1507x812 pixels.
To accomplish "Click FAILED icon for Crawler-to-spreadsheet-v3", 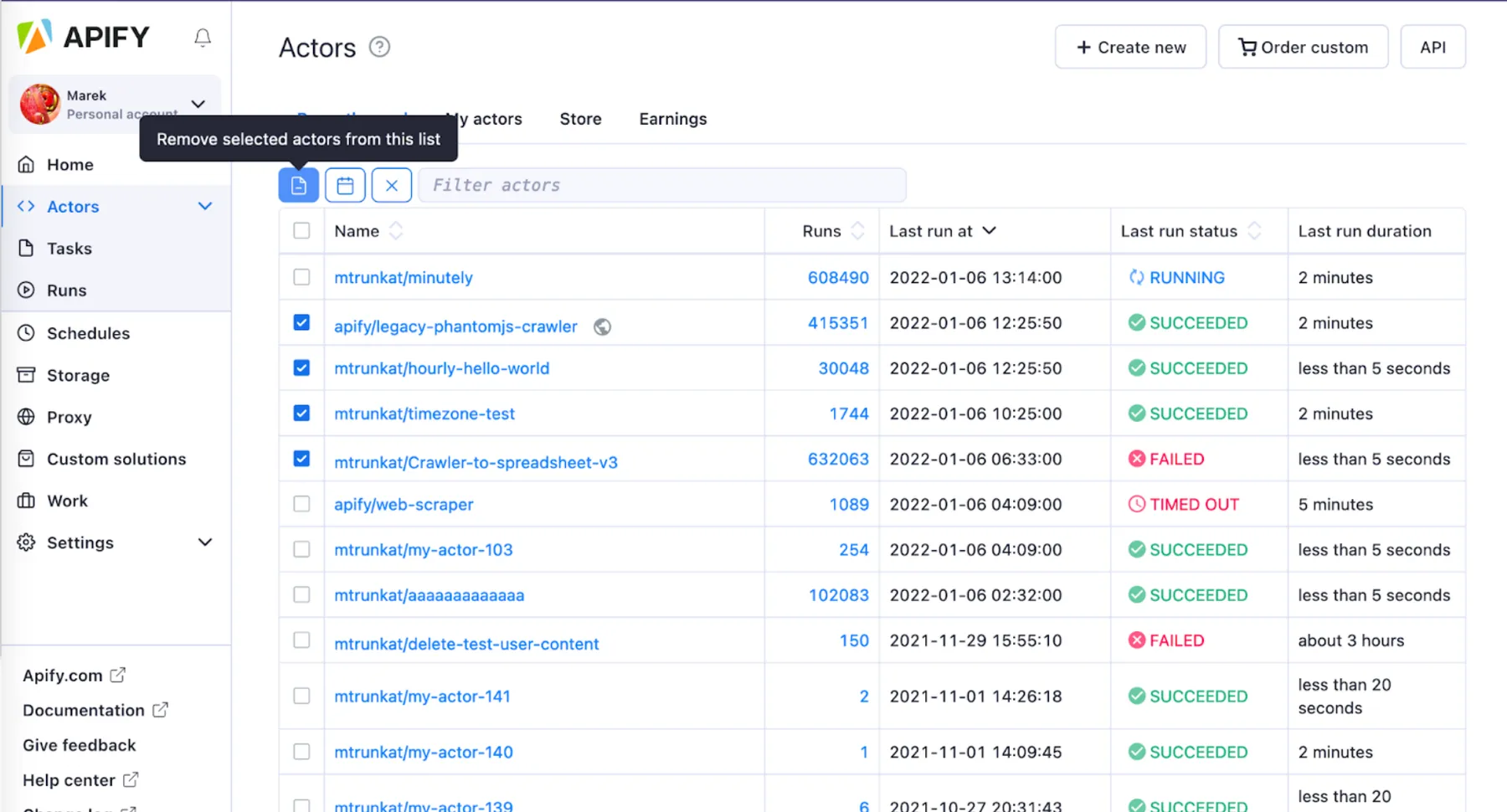I will pos(1136,459).
